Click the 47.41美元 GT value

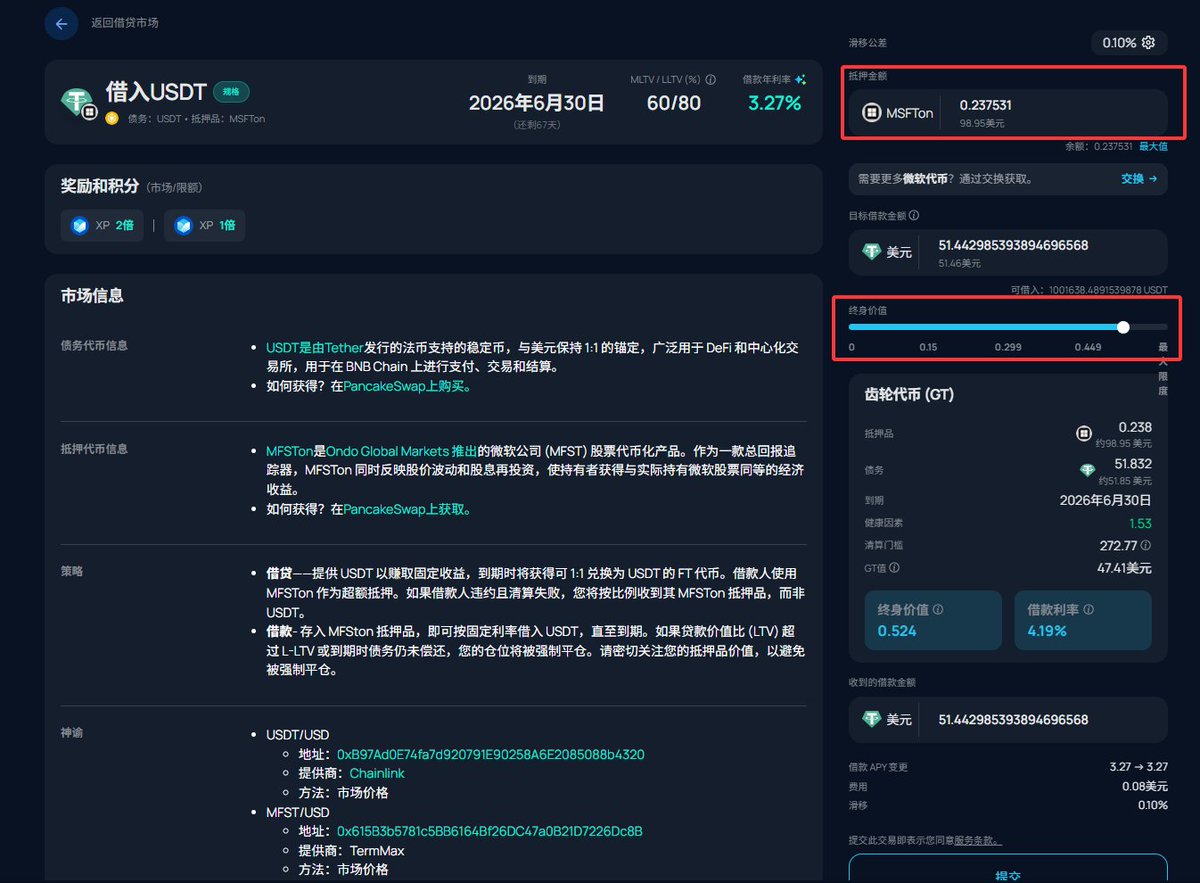tap(1124, 568)
